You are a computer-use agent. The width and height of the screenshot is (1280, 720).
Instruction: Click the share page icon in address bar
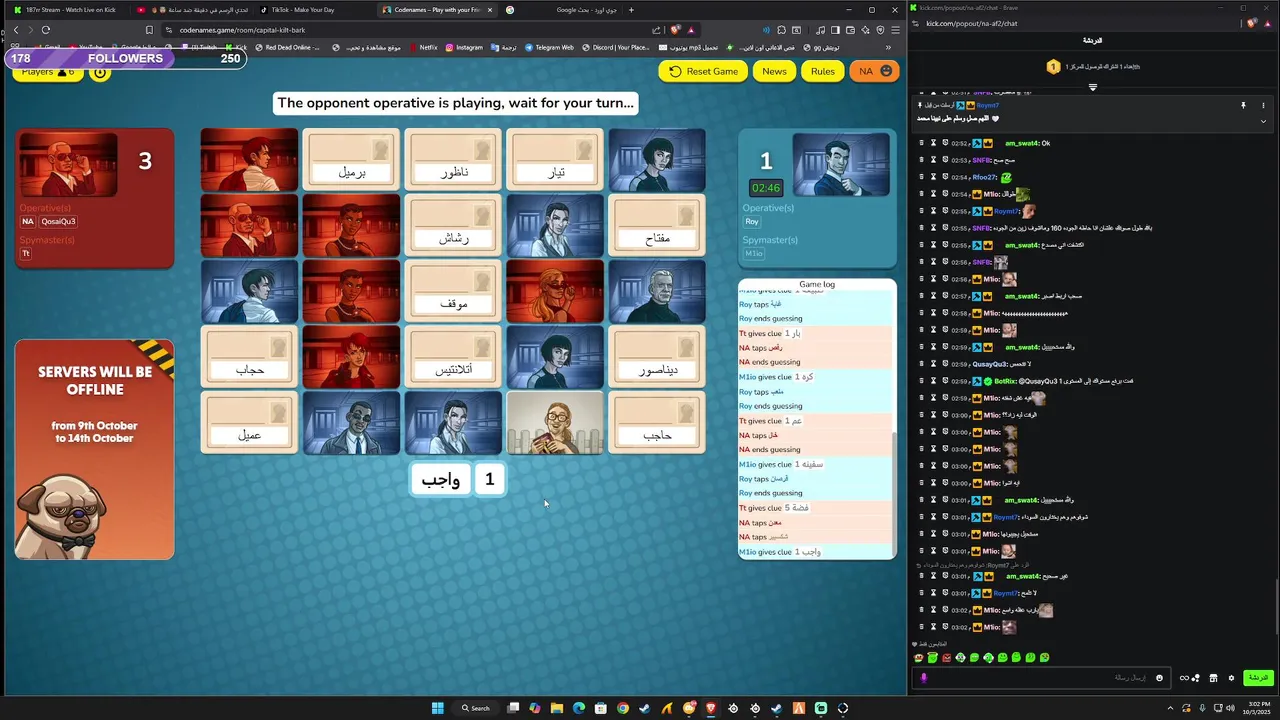pos(656,30)
